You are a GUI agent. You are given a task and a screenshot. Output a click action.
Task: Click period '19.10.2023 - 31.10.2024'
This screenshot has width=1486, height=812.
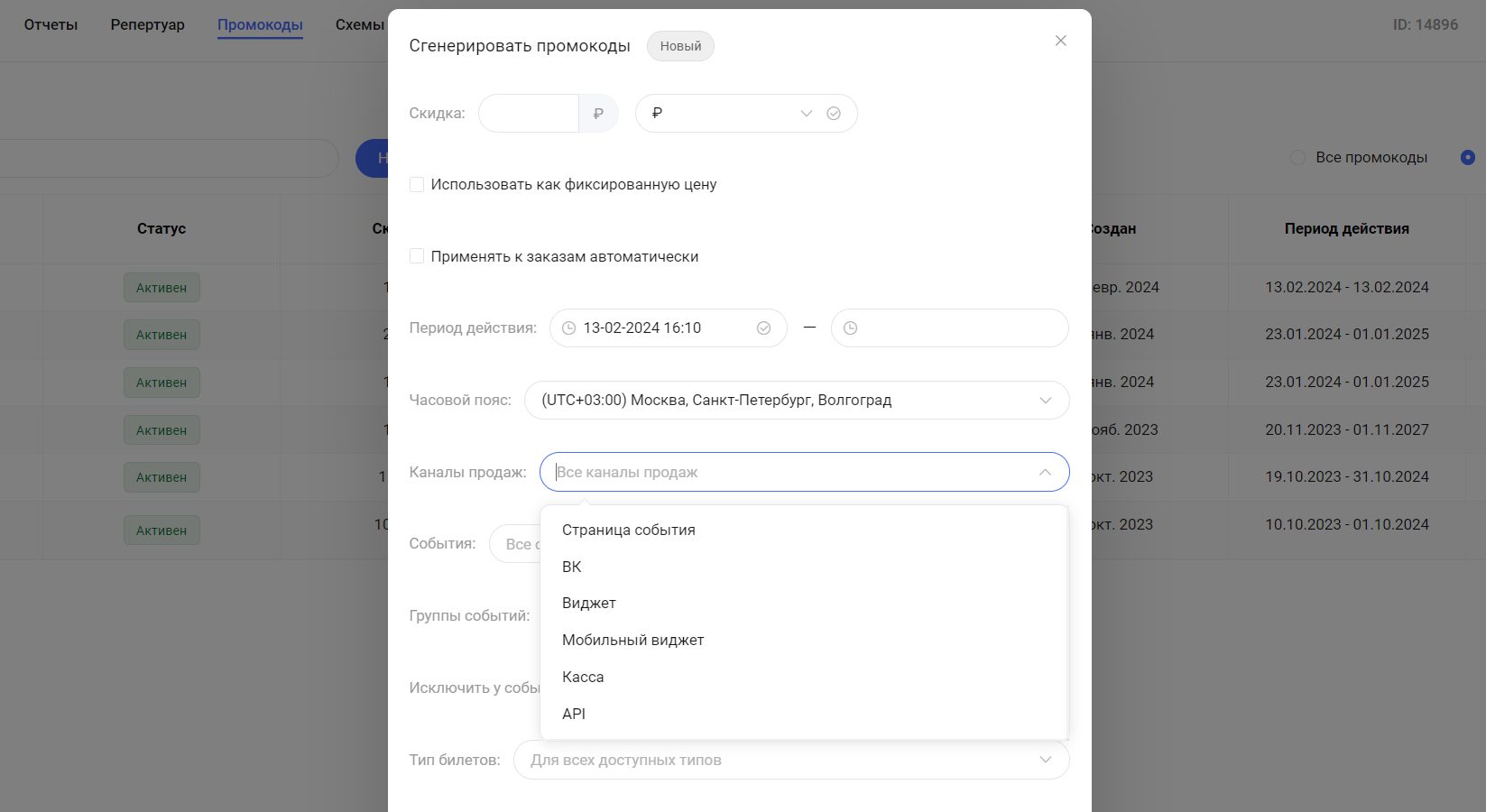point(1347,477)
